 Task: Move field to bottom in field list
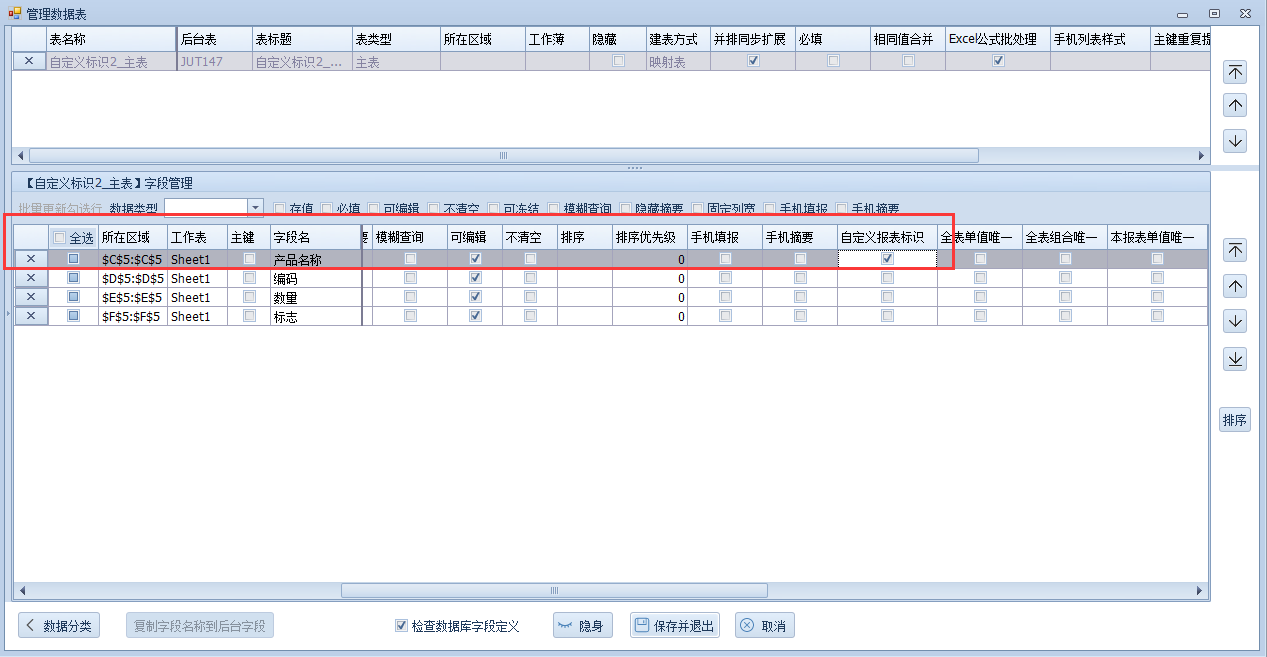(1235, 359)
